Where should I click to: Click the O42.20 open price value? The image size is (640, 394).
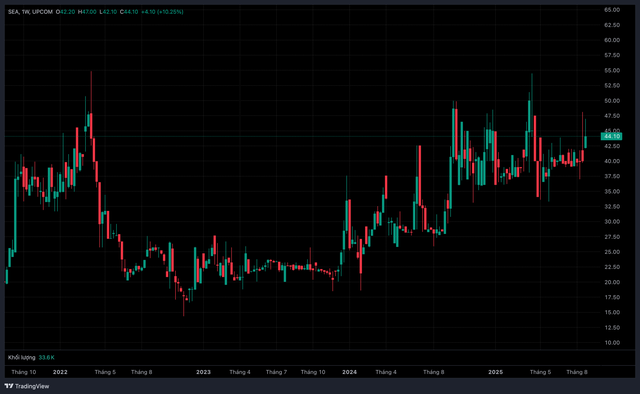pyautogui.click(x=65, y=12)
